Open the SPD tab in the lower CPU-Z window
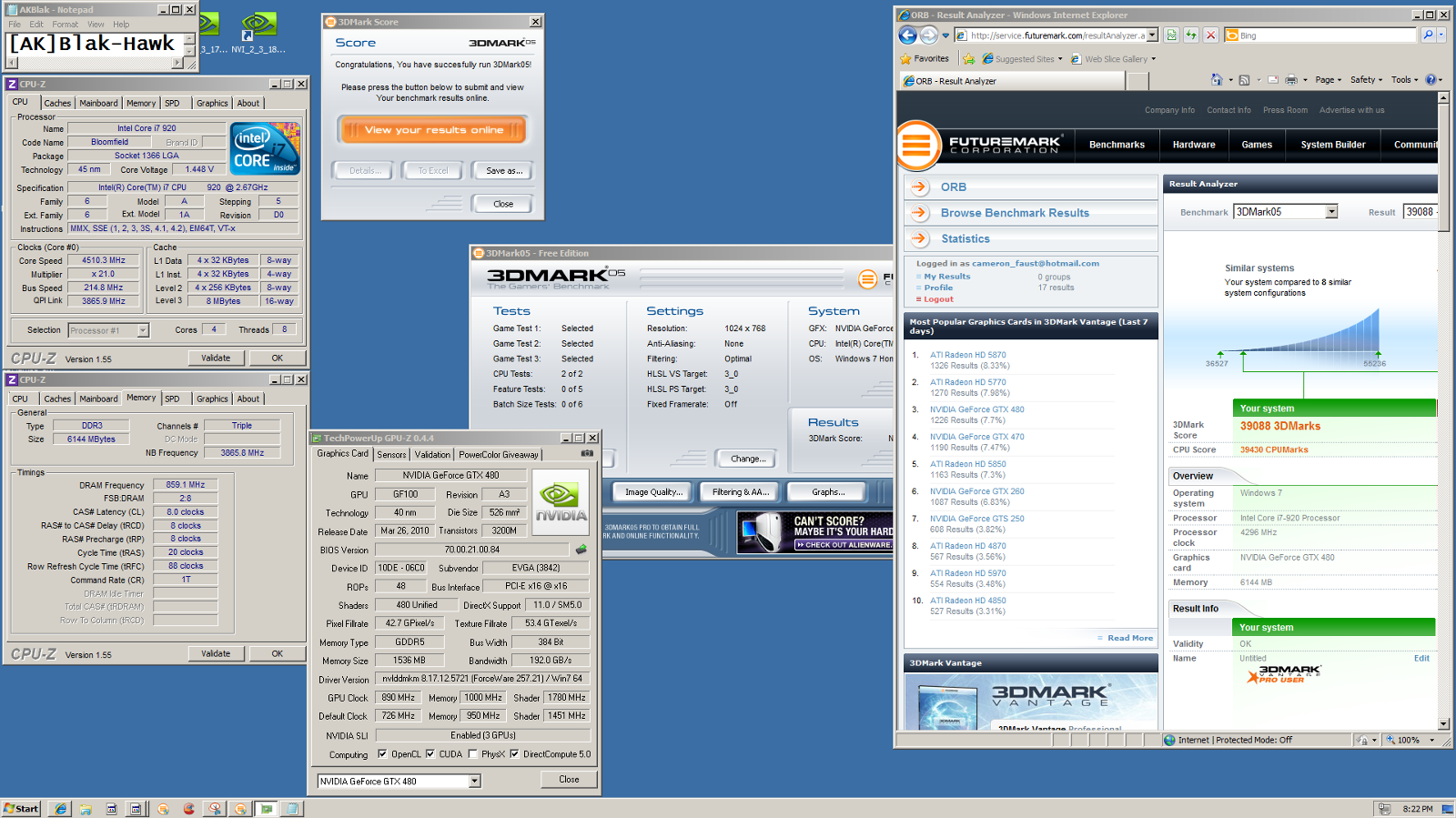 click(x=172, y=399)
